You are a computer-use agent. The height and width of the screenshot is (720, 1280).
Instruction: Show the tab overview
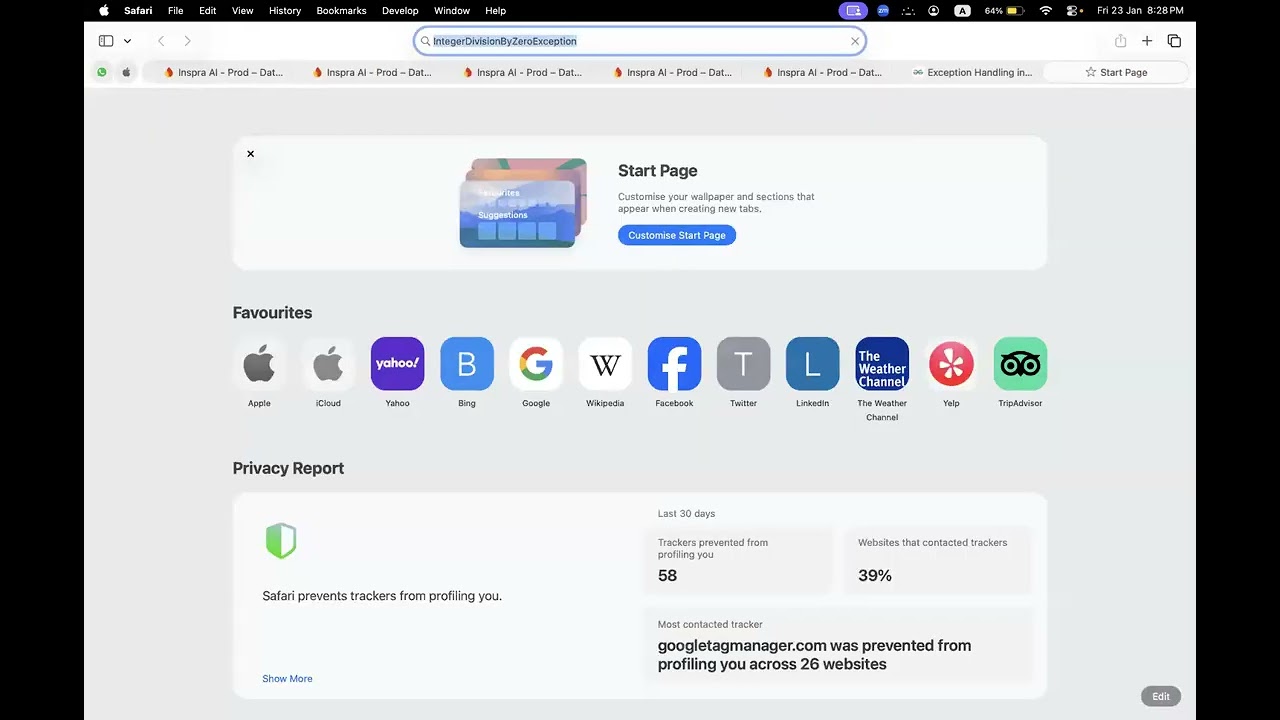pyautogui.click(x=1174, y=41)
